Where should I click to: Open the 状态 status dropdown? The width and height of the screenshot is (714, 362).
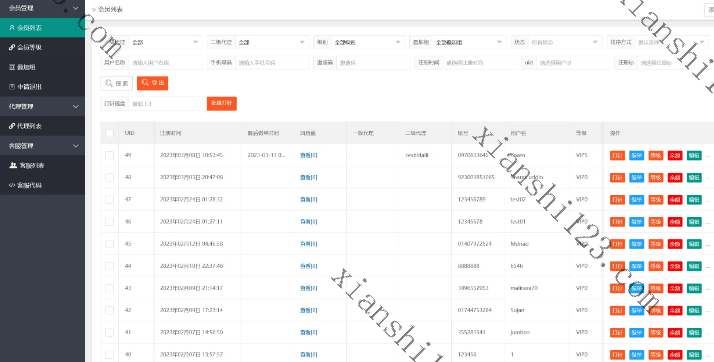click(x=565, y=42)
